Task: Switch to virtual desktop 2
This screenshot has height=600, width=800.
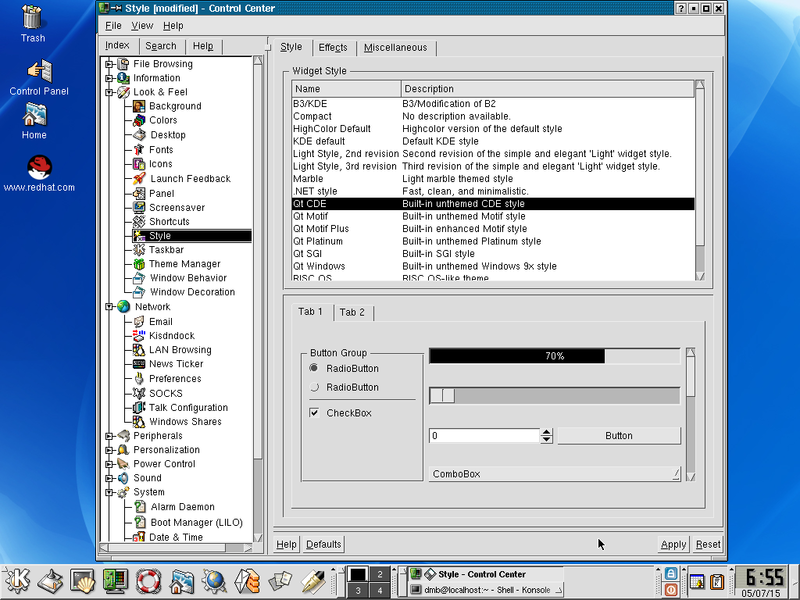Action: click(x=380, y=574)
